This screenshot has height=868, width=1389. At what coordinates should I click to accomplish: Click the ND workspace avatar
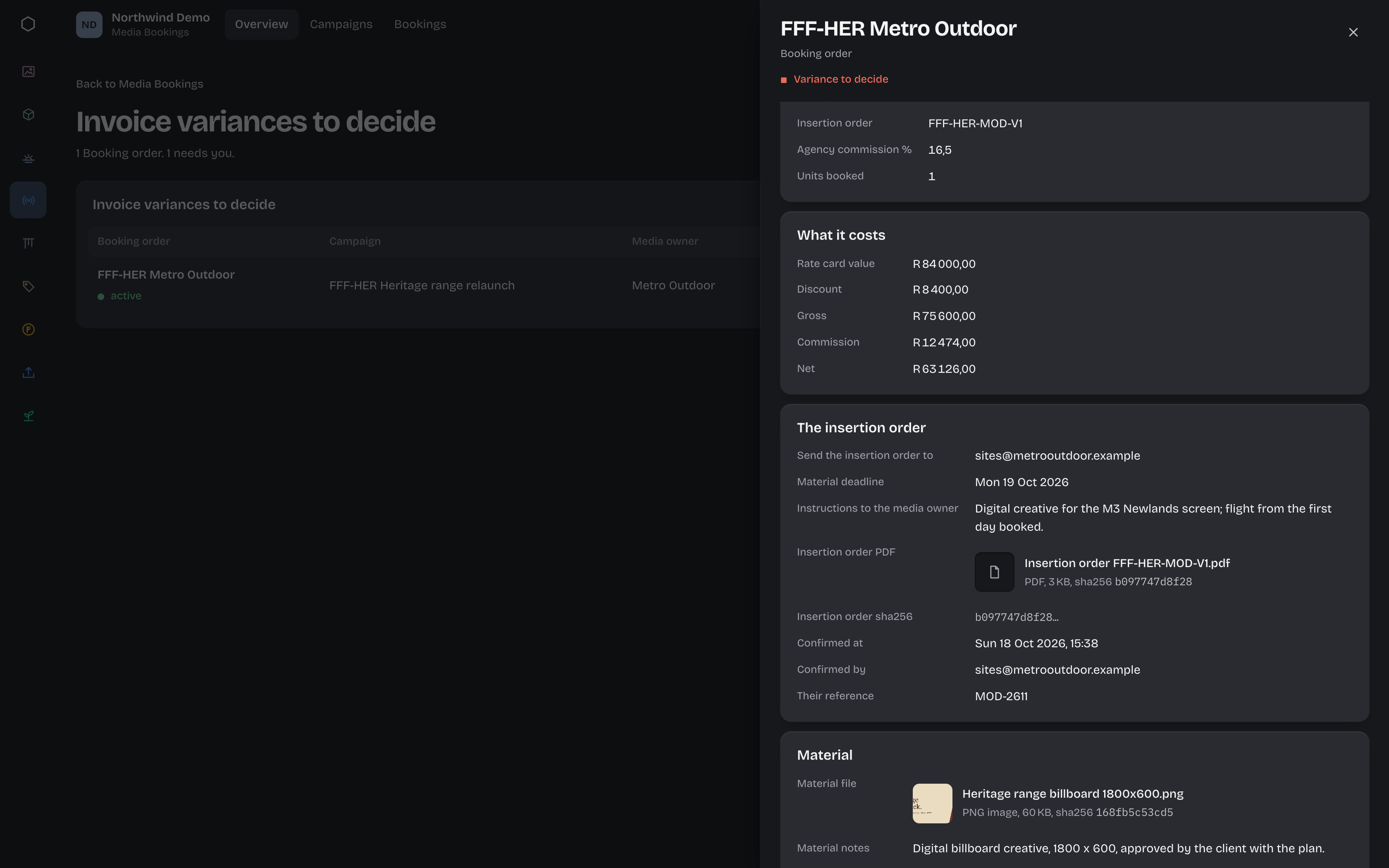click(89, 25)
